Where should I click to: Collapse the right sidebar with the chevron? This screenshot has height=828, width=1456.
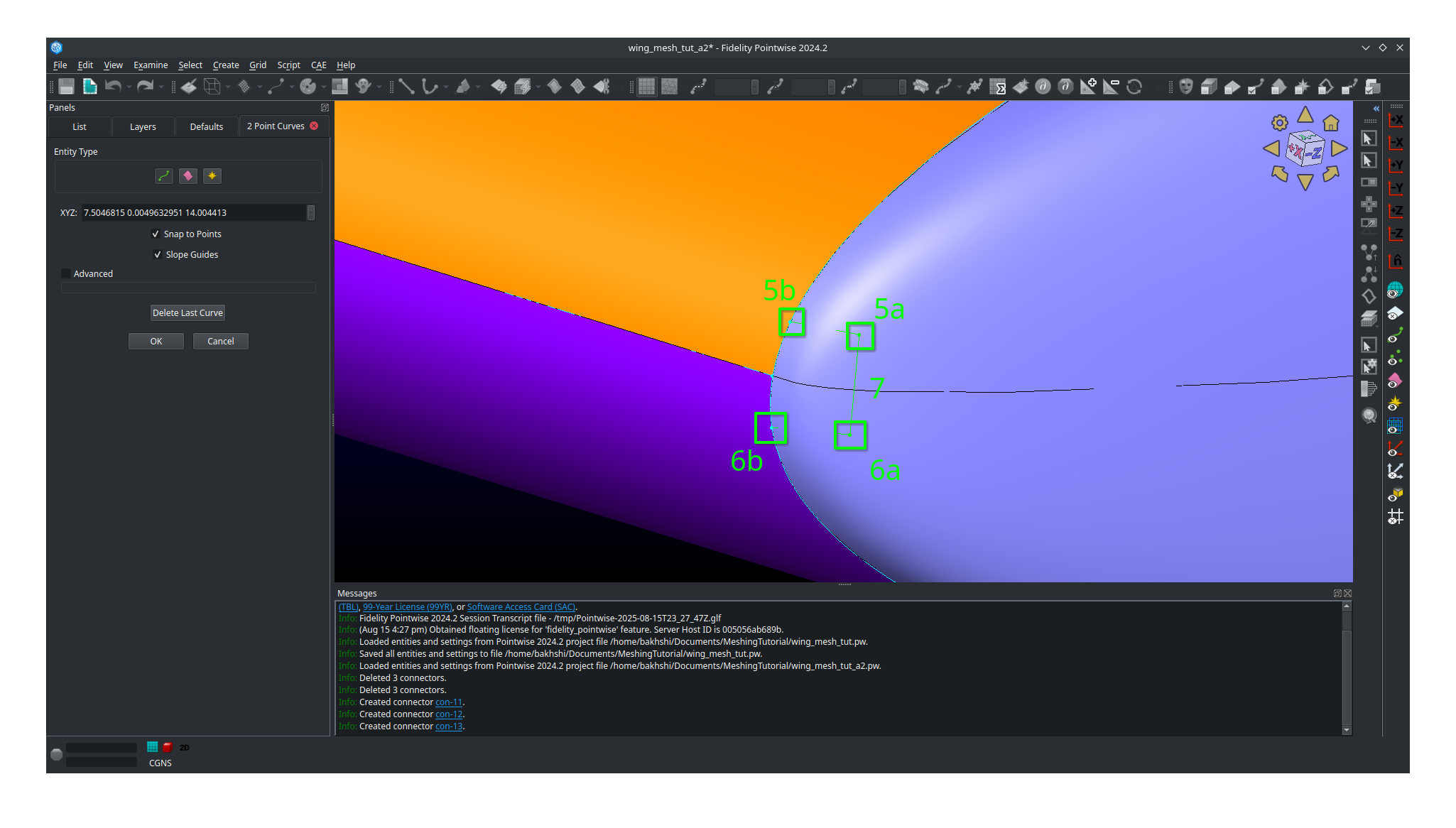(1376, 108)
